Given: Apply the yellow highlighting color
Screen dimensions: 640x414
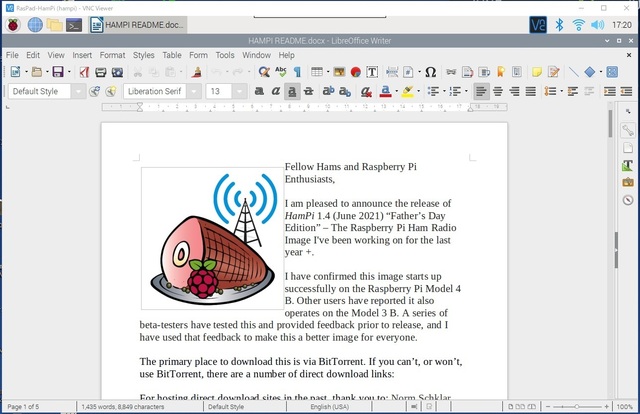Looking at the screenshot, I should coord(407,91).
